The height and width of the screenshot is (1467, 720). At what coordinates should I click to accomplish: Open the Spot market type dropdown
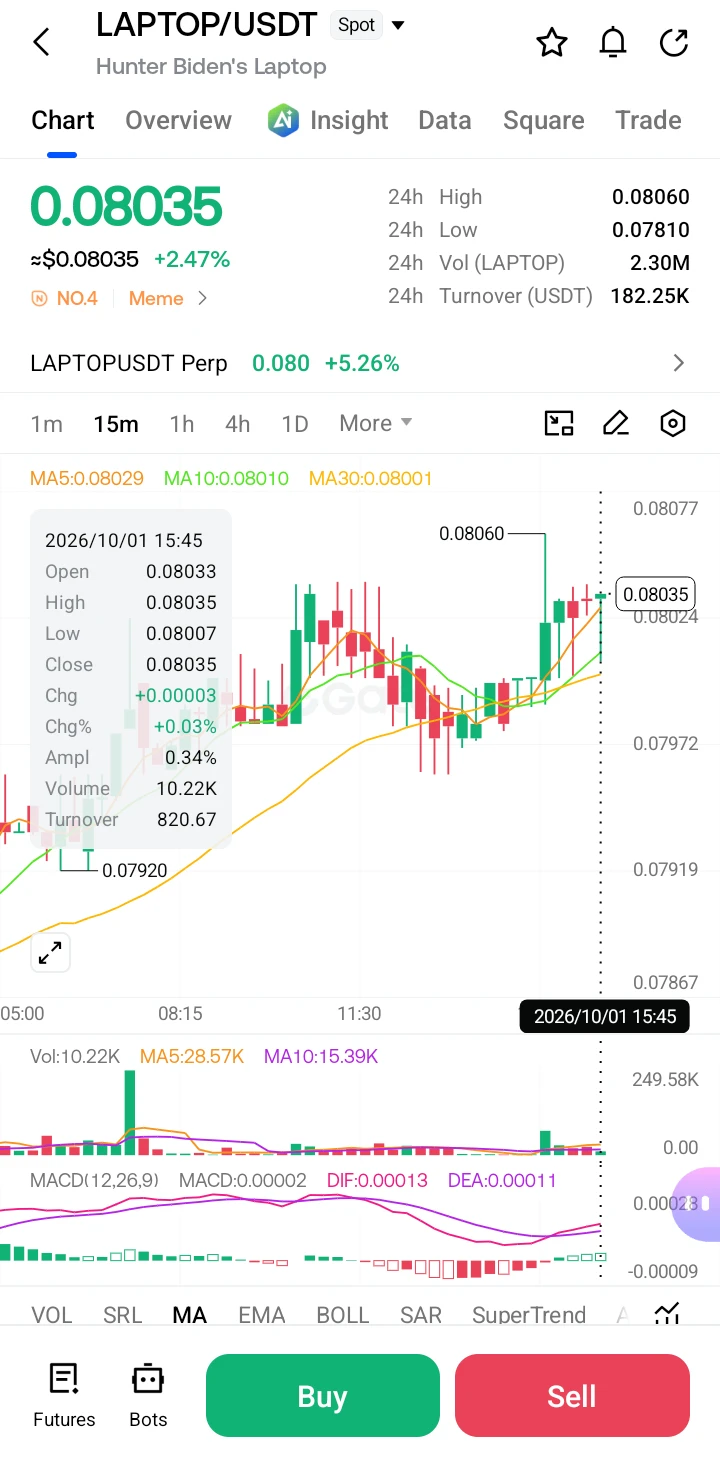point(368,25)
